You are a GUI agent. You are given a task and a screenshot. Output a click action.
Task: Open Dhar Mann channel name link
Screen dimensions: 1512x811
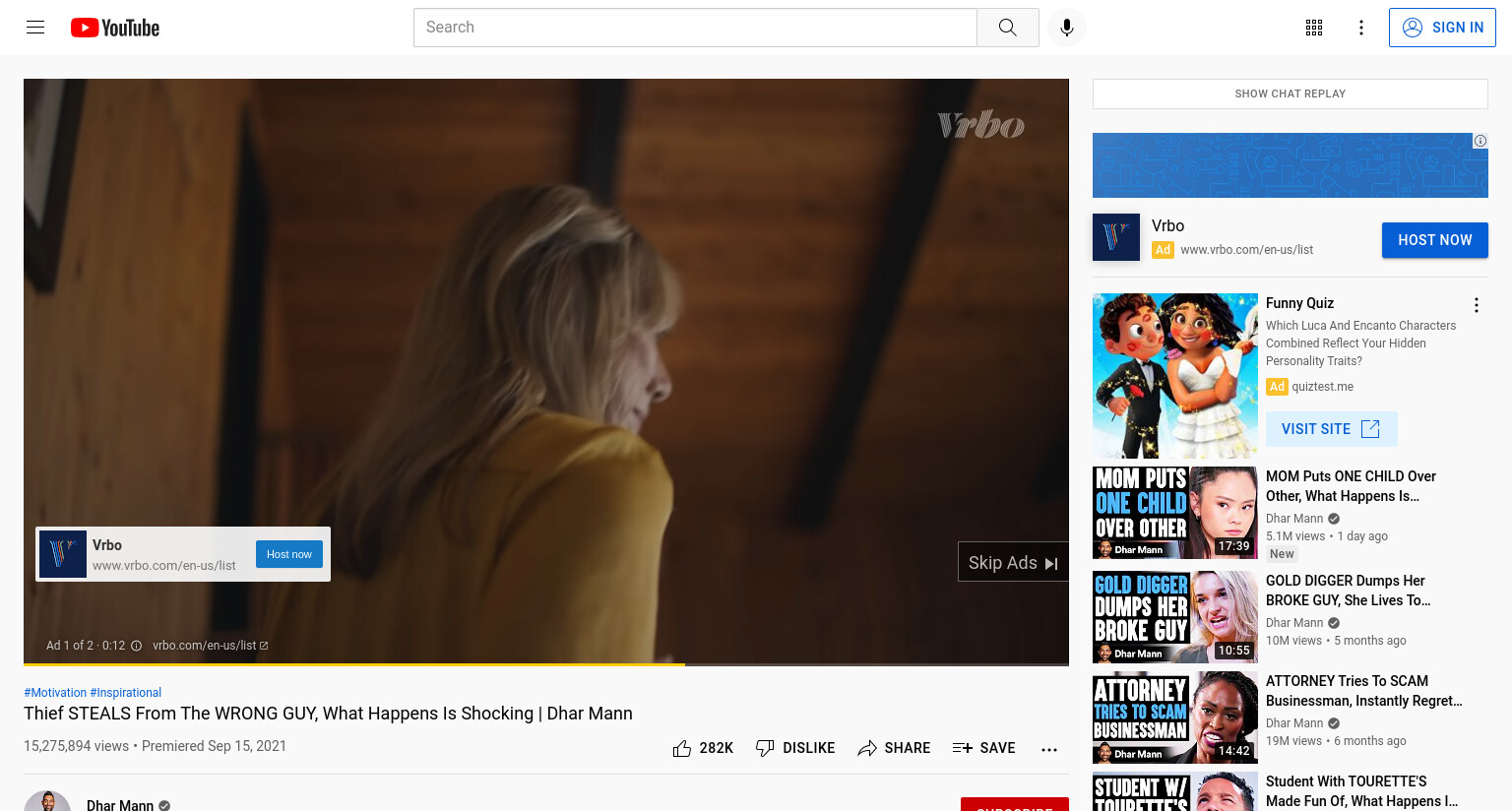point(120,805)
